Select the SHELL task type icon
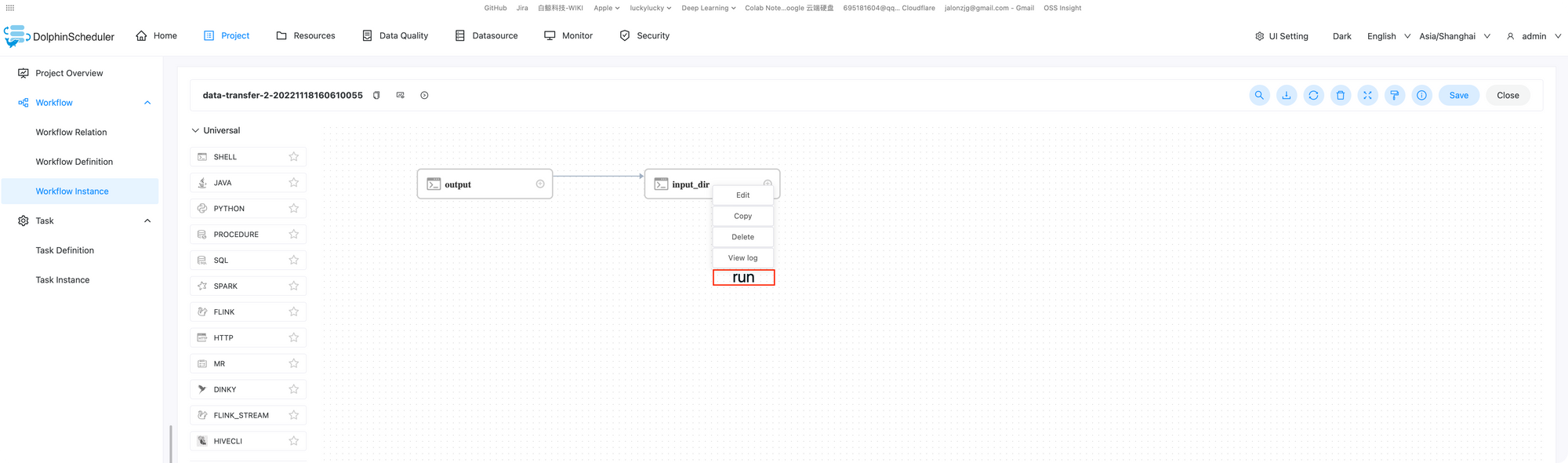Image resolution: width=1568 pixels, height=463 pixels. [x=202, y=157]
